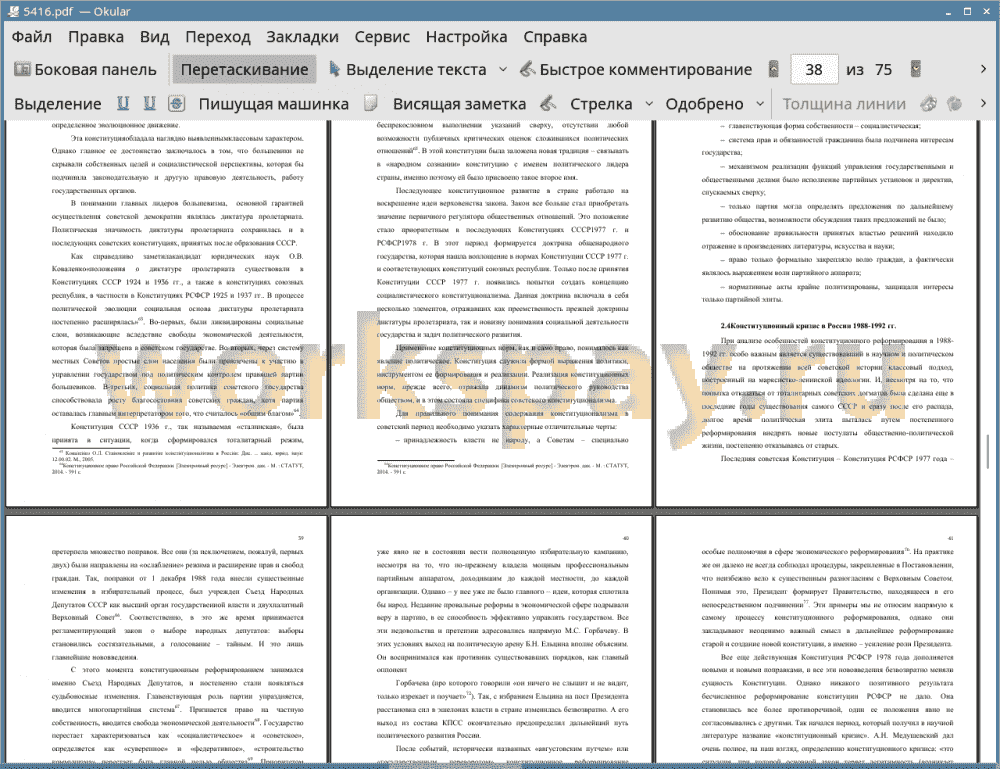The width and height of the screenshot is (1000, 769).
Task: Select the strikeout annotation icon
Action: pyautogui.click(x=177, y=103)
